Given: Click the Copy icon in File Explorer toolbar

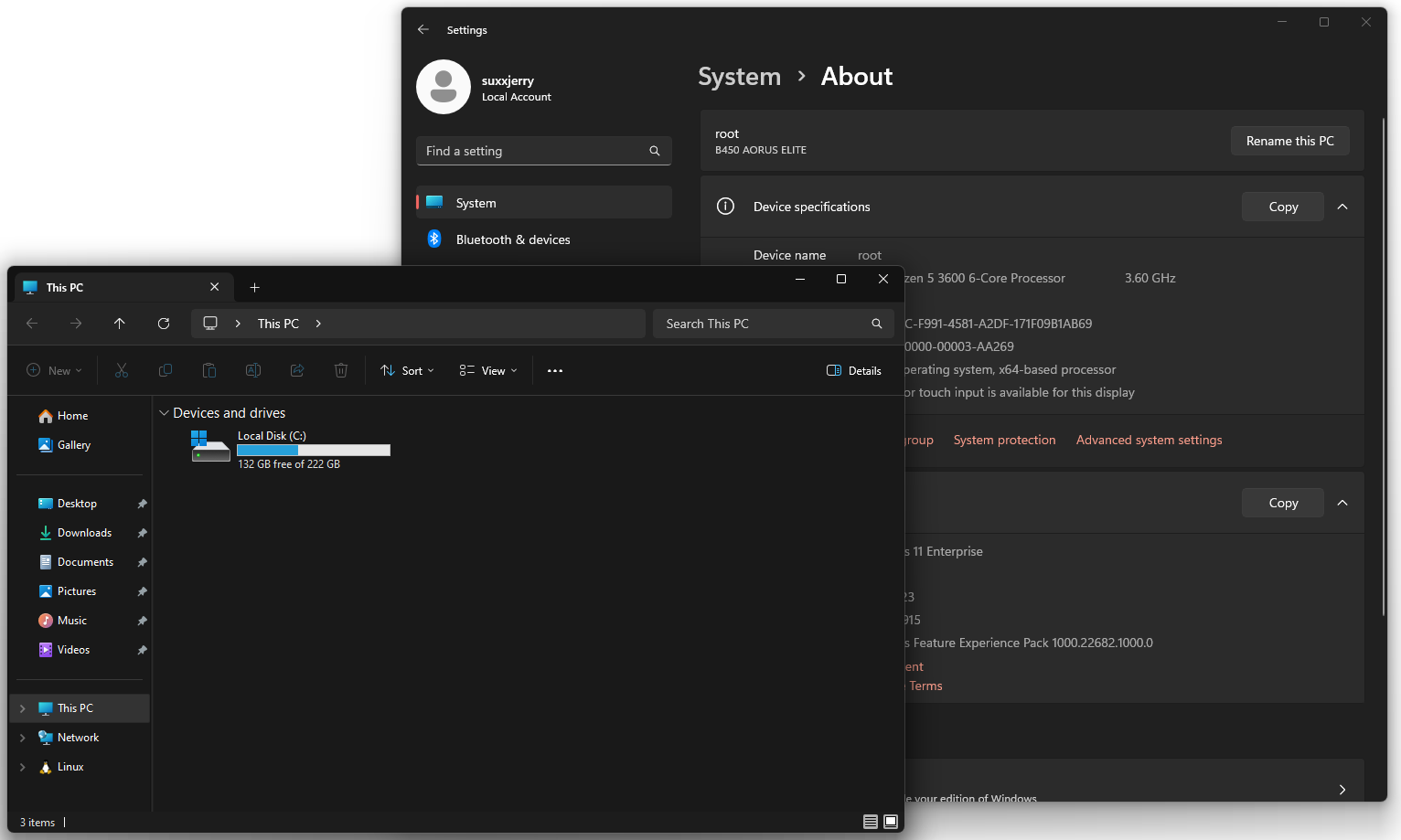Looking at the screenshot, I should [x=166, y=370].
